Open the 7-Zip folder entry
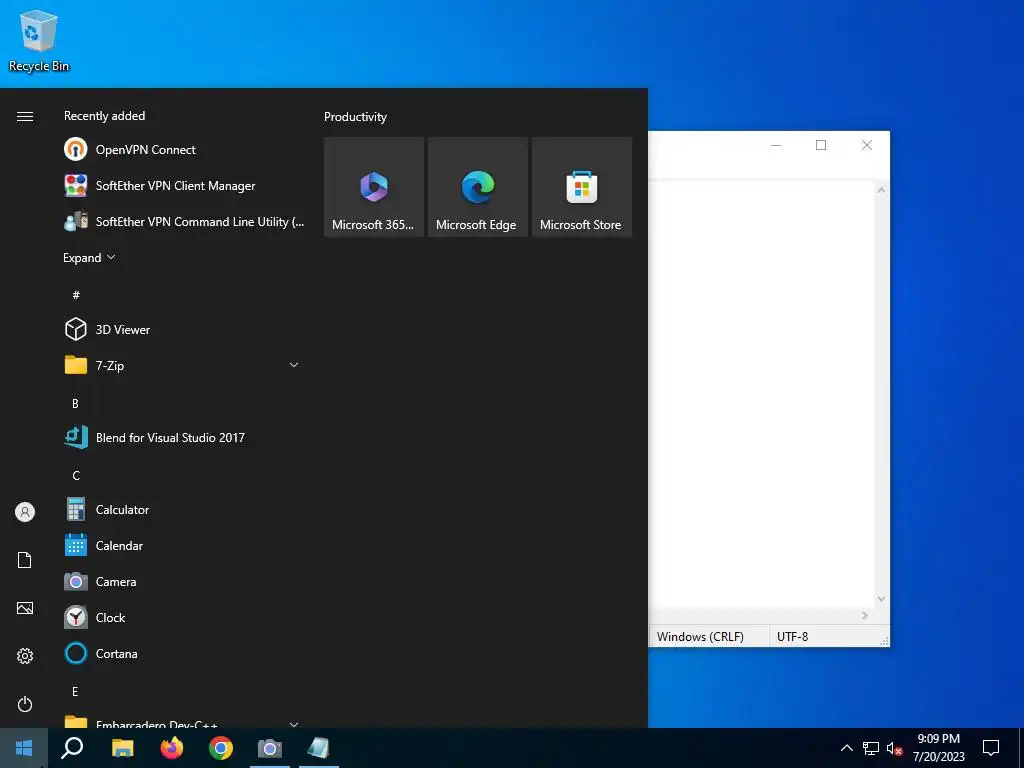 pyautogui.click(x=184, y=366)
